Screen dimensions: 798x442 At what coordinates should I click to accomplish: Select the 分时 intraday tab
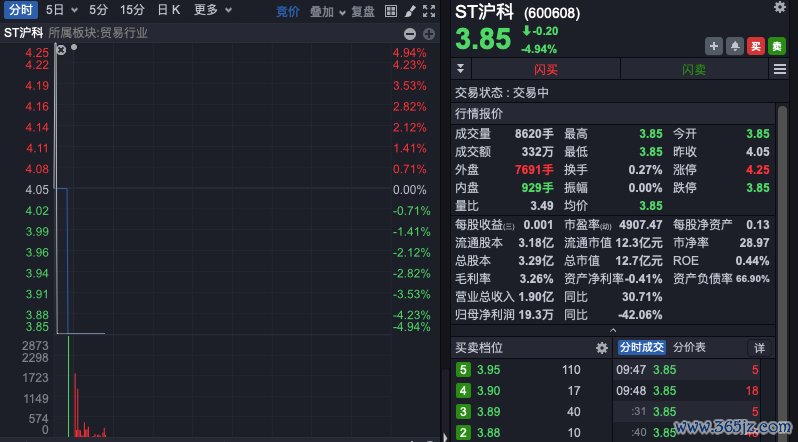pos(20,10)
